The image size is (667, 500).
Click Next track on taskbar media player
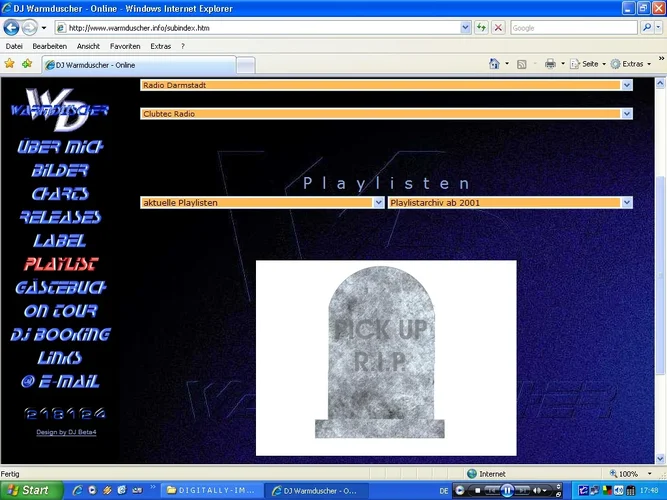522,491
